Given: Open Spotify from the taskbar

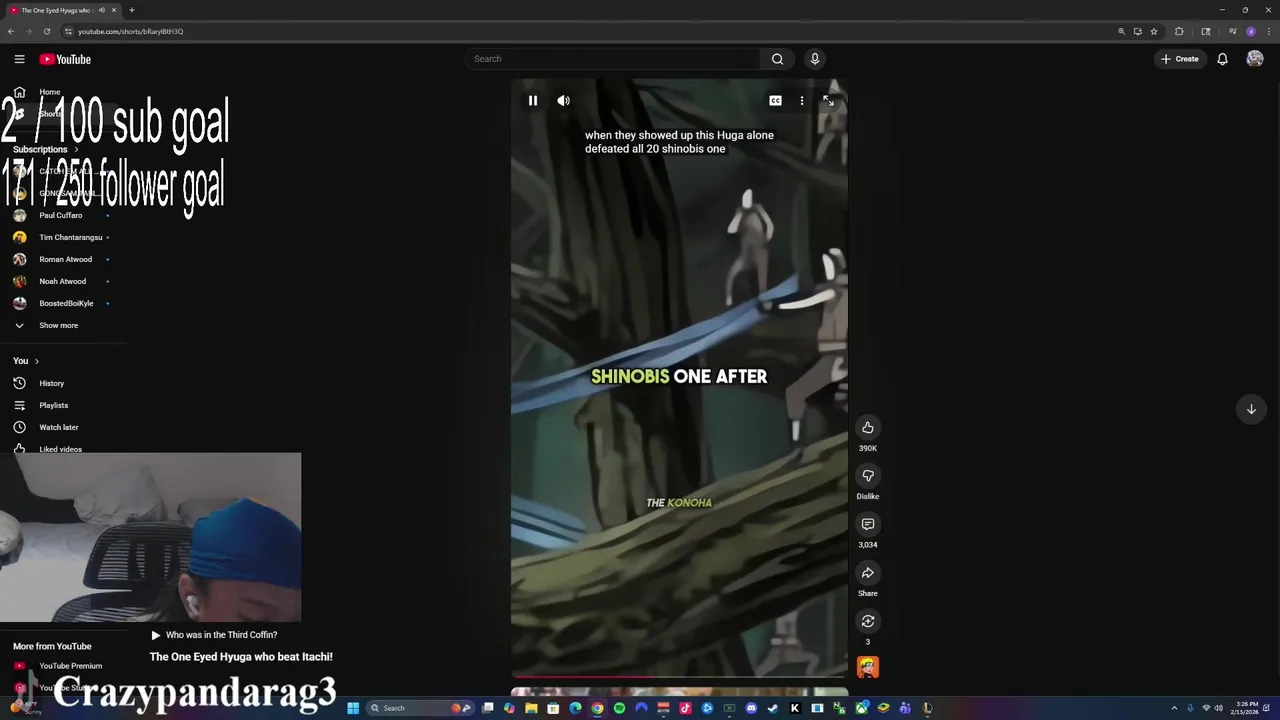Looking at the screenshot, I should 619,708.
